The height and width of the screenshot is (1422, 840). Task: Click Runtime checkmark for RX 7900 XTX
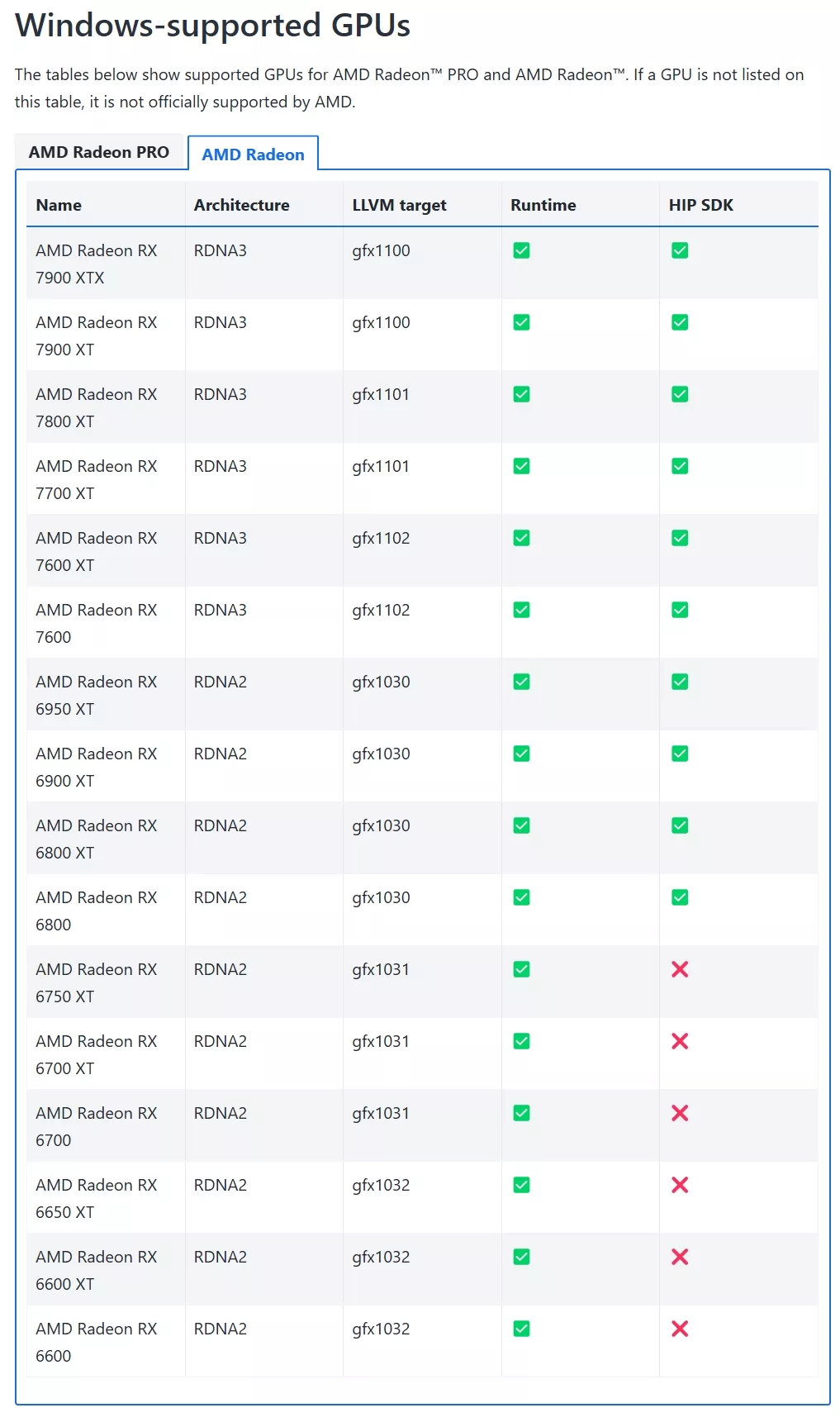click(521, 250)
